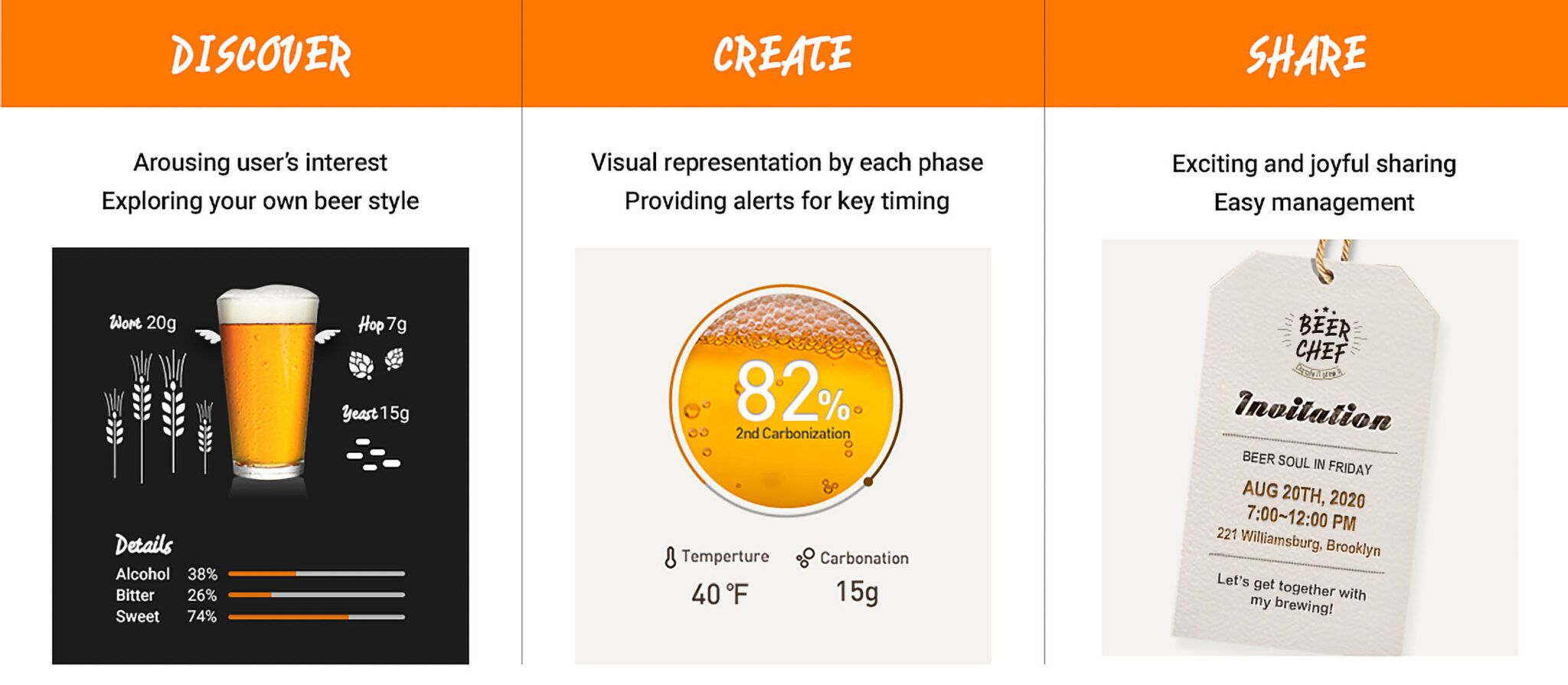Click the yeast pellets icon

[373, 454]
